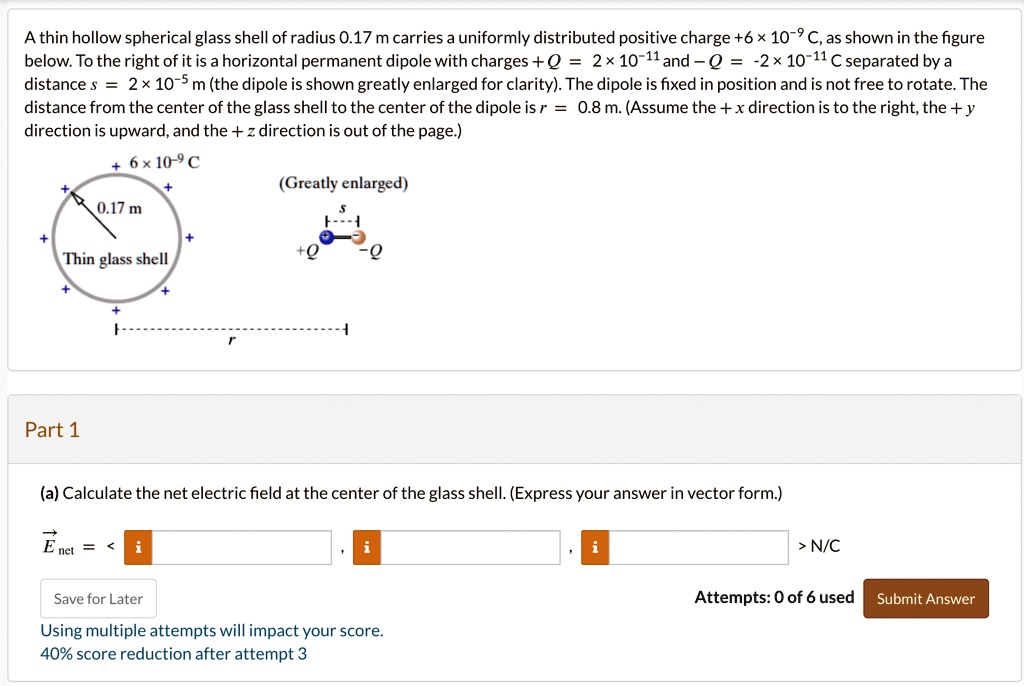Click the 6 × 10⁻⁹ C charge label
This screenshot has width=1024, height=686.
point(164,162)
